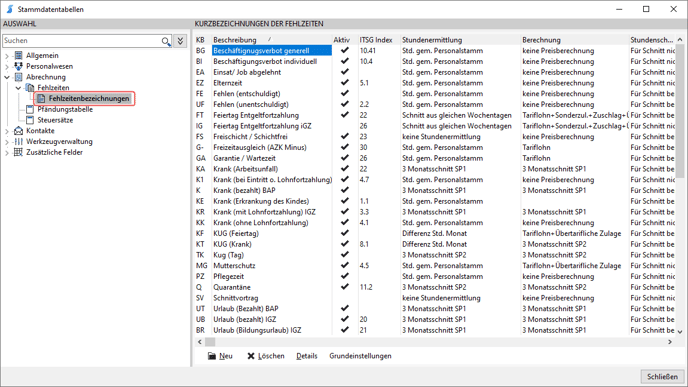Viewport: 688px width, 387px height.
Task: Click into the Suchen search field
Action: pyautogui.click(x=82, y=40)
